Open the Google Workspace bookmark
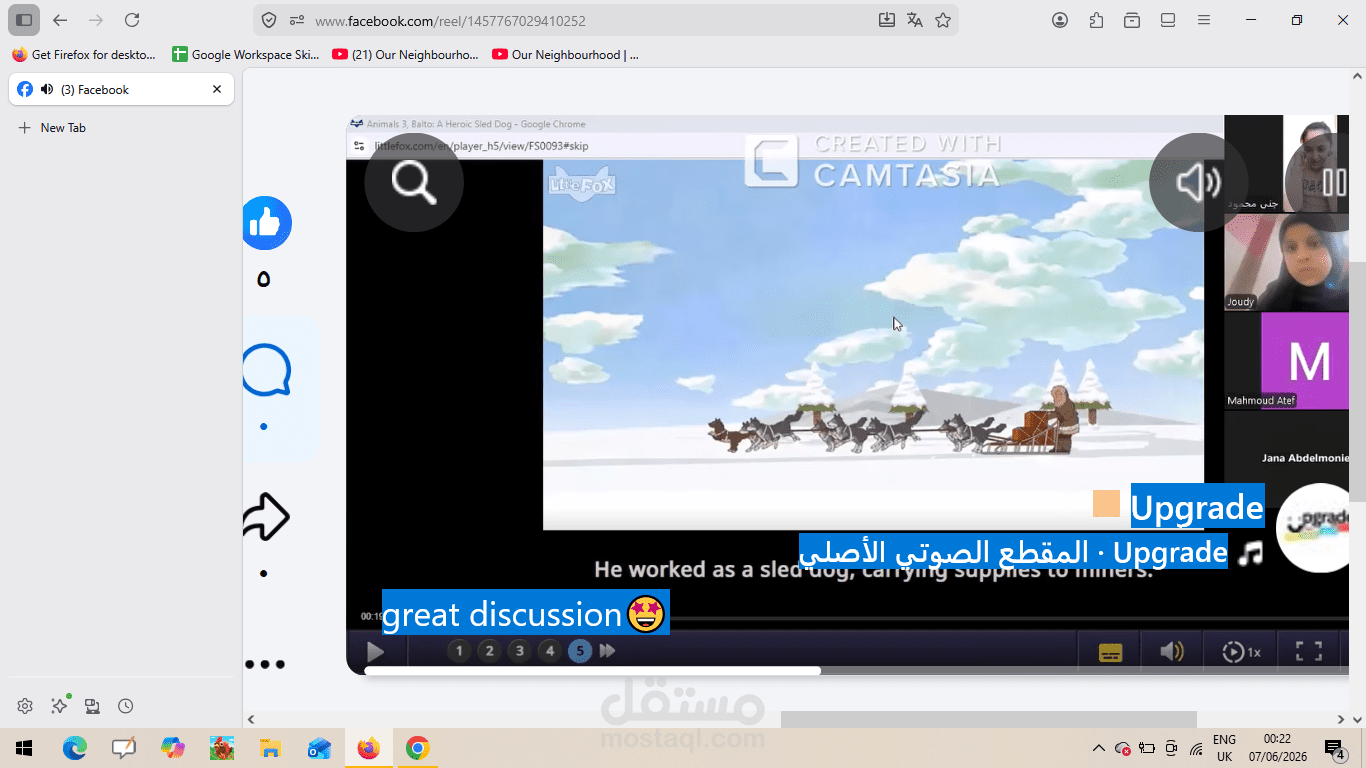The image size is (1366, 768). pyautogui.click(x=246, y=55)
